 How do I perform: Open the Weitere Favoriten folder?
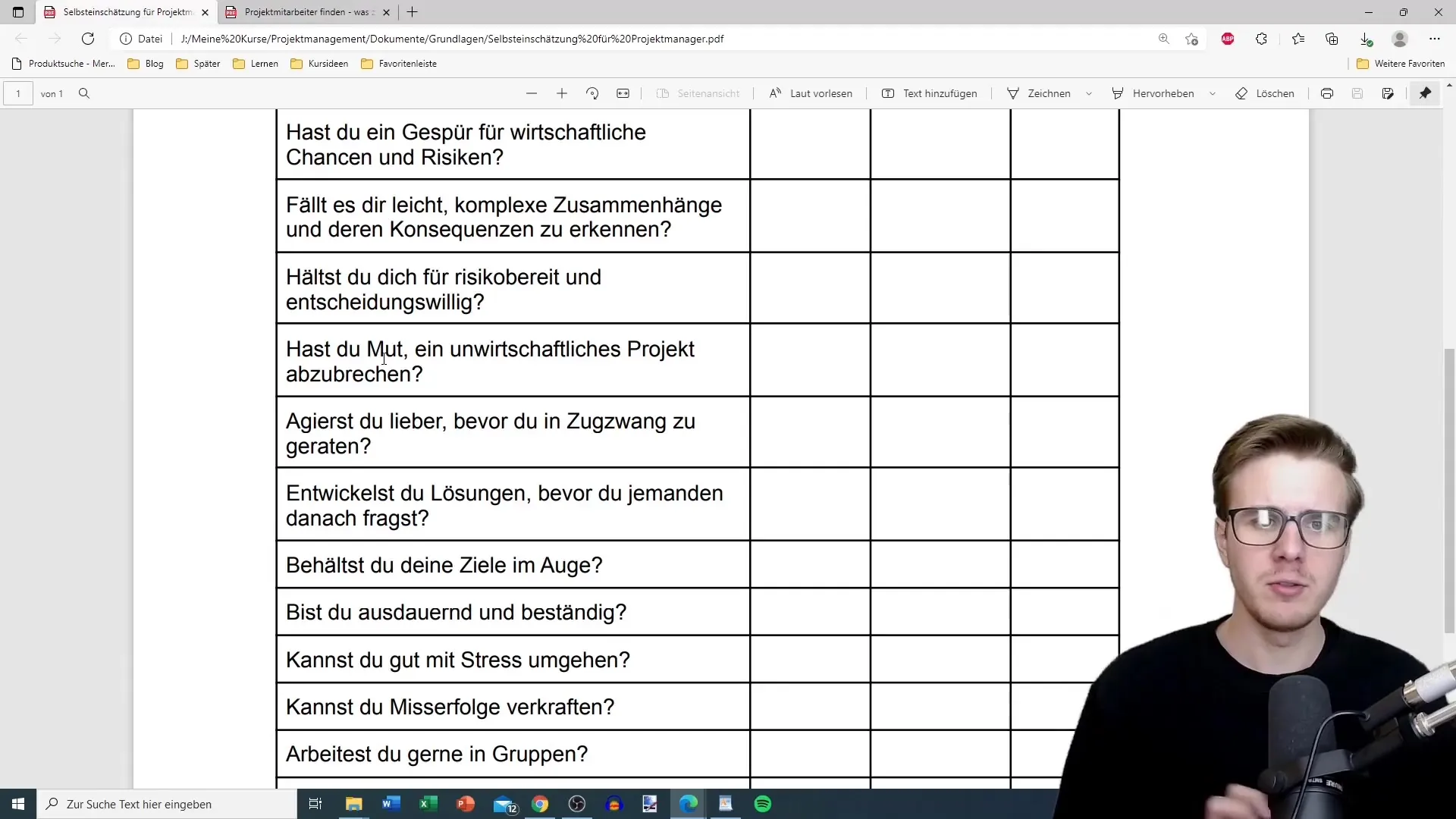point(1401,64)
